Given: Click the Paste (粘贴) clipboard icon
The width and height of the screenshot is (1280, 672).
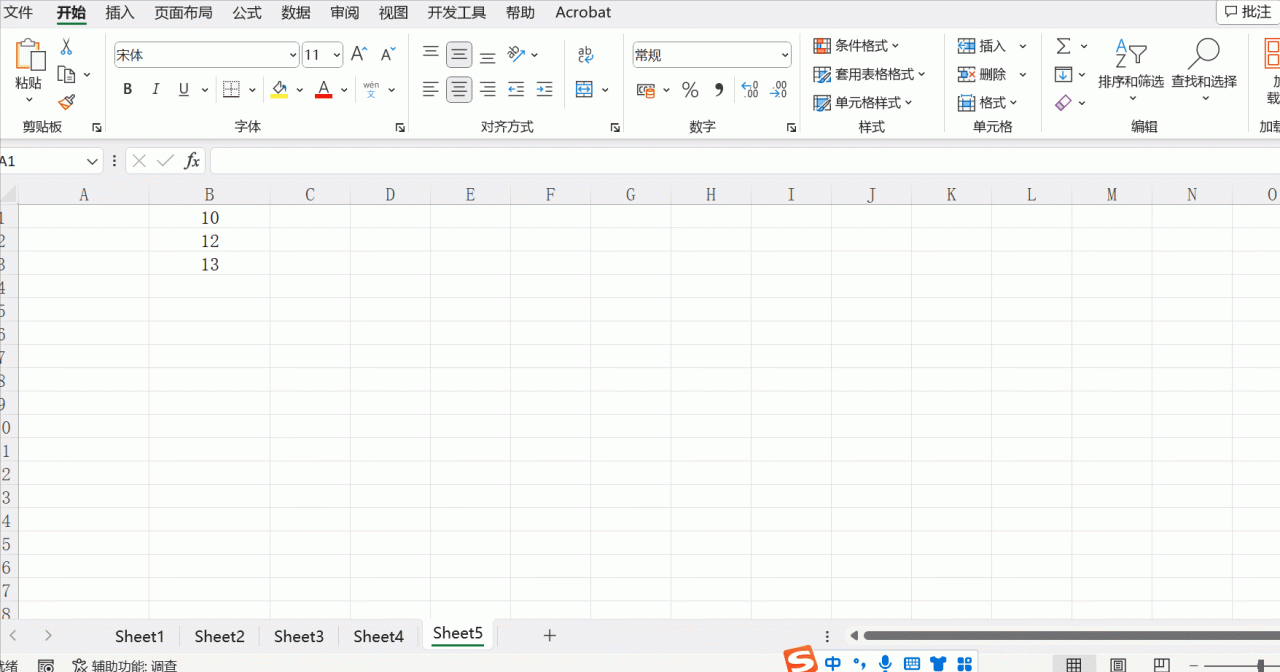Looking at the screenshot, I should coord(29,55).
